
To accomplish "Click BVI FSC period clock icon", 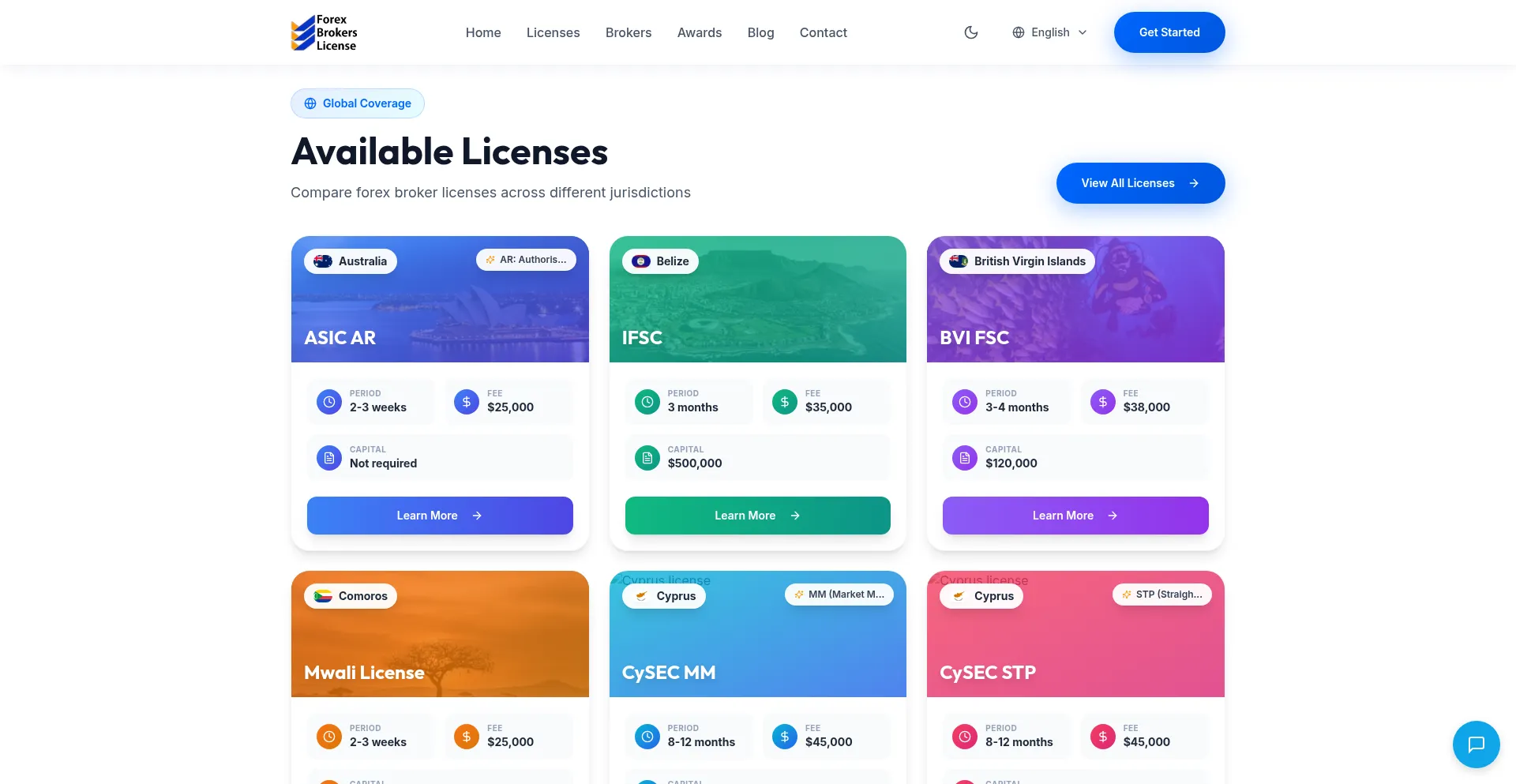I will pos(965,402).
